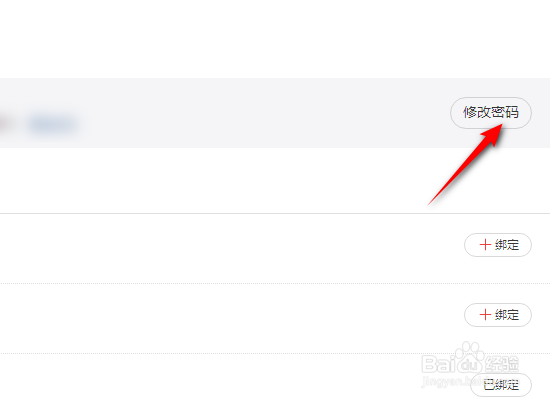Click the second 绑定 button

point(498,315)
